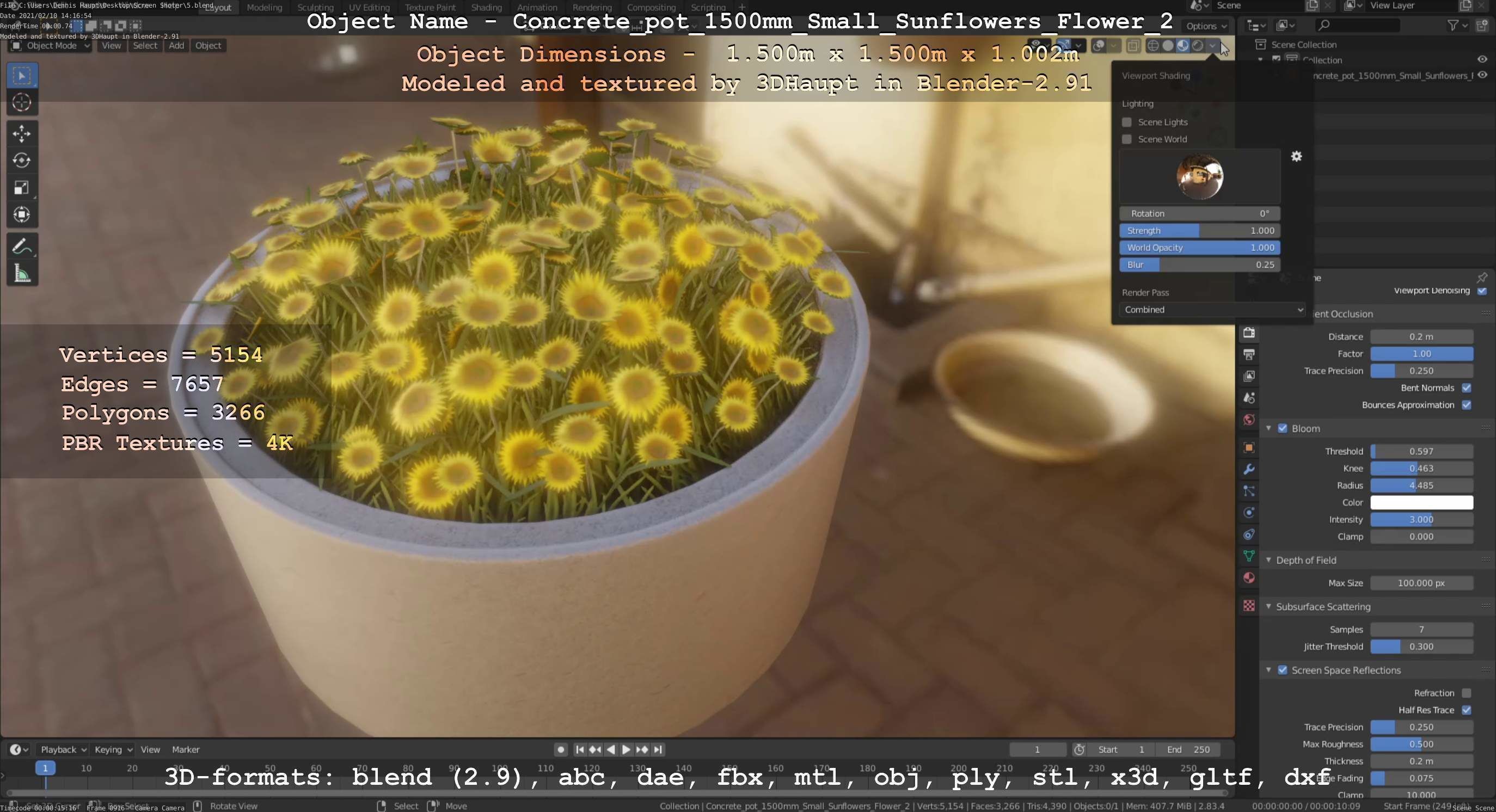
Task: Switch to Rendered viewport shading
Action: click(x=1198, y=45)
